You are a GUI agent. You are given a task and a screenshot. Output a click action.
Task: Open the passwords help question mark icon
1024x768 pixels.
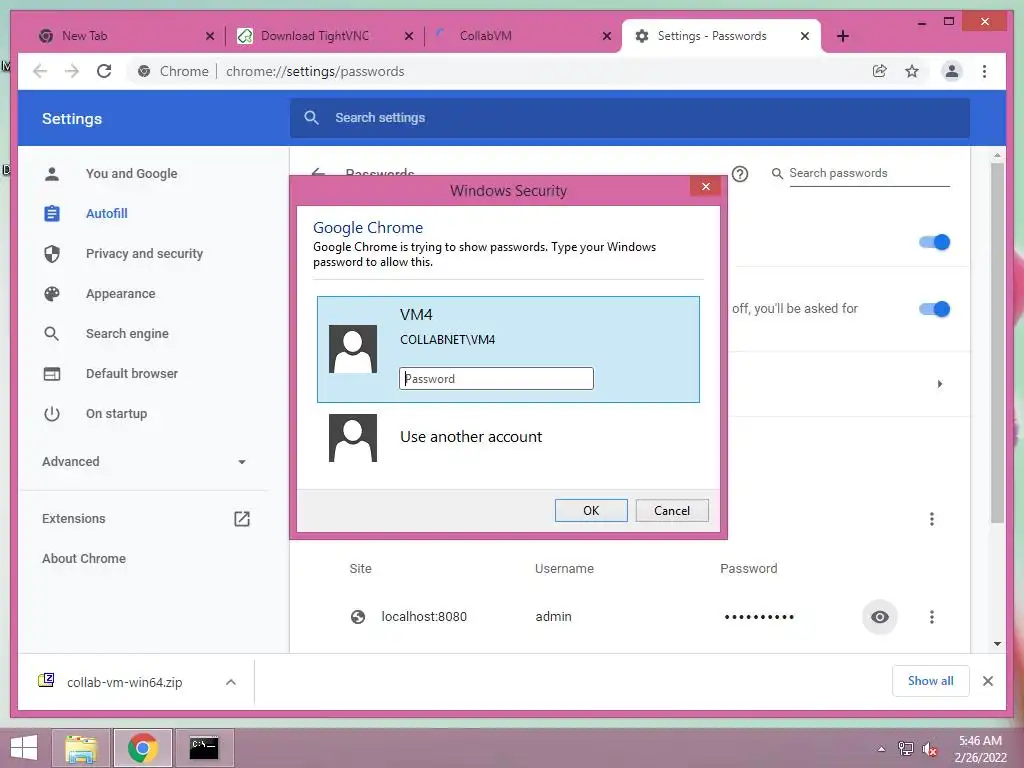[x=740, y=174]
